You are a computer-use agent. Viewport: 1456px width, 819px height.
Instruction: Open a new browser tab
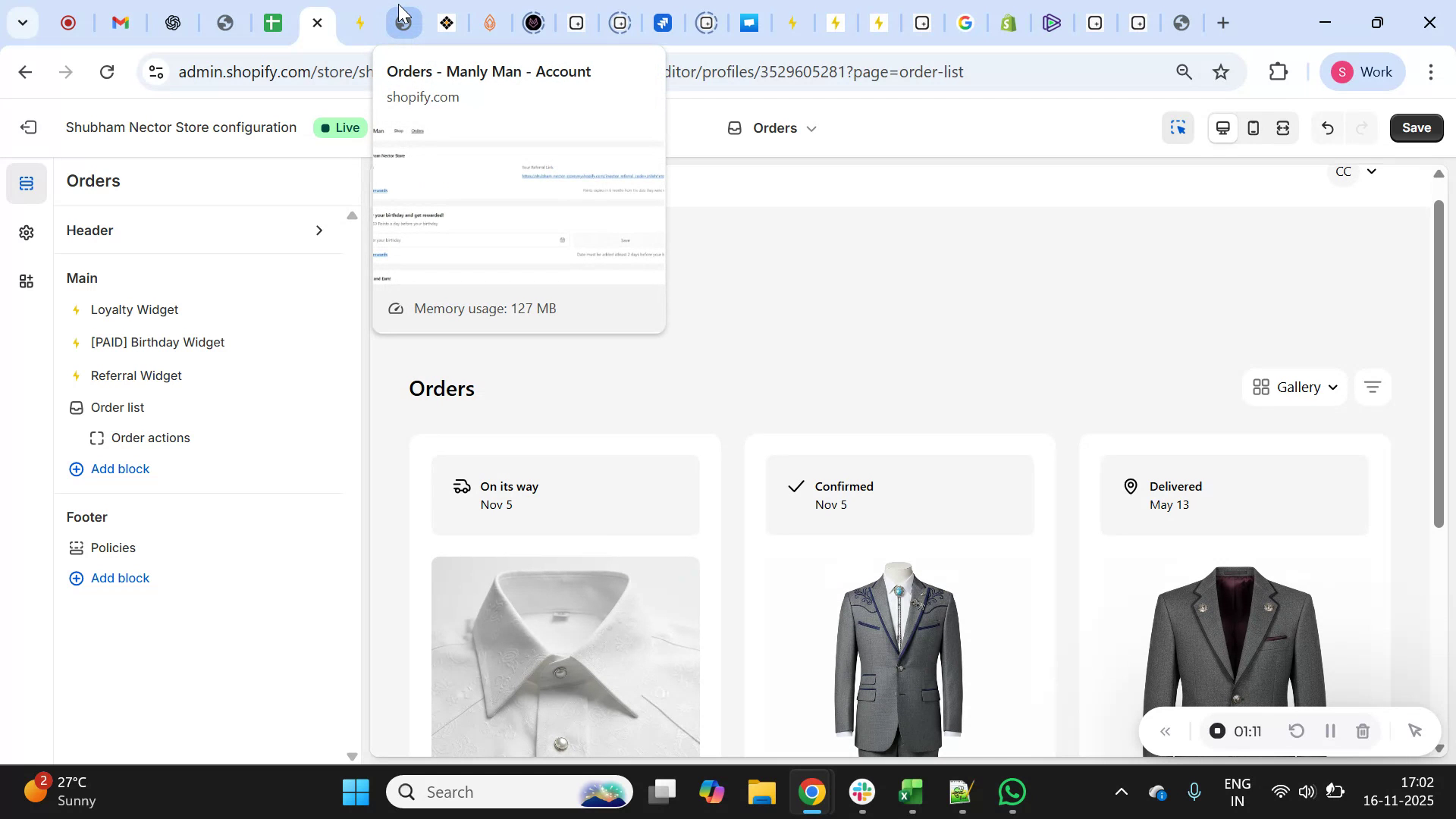click(1223, 23)
